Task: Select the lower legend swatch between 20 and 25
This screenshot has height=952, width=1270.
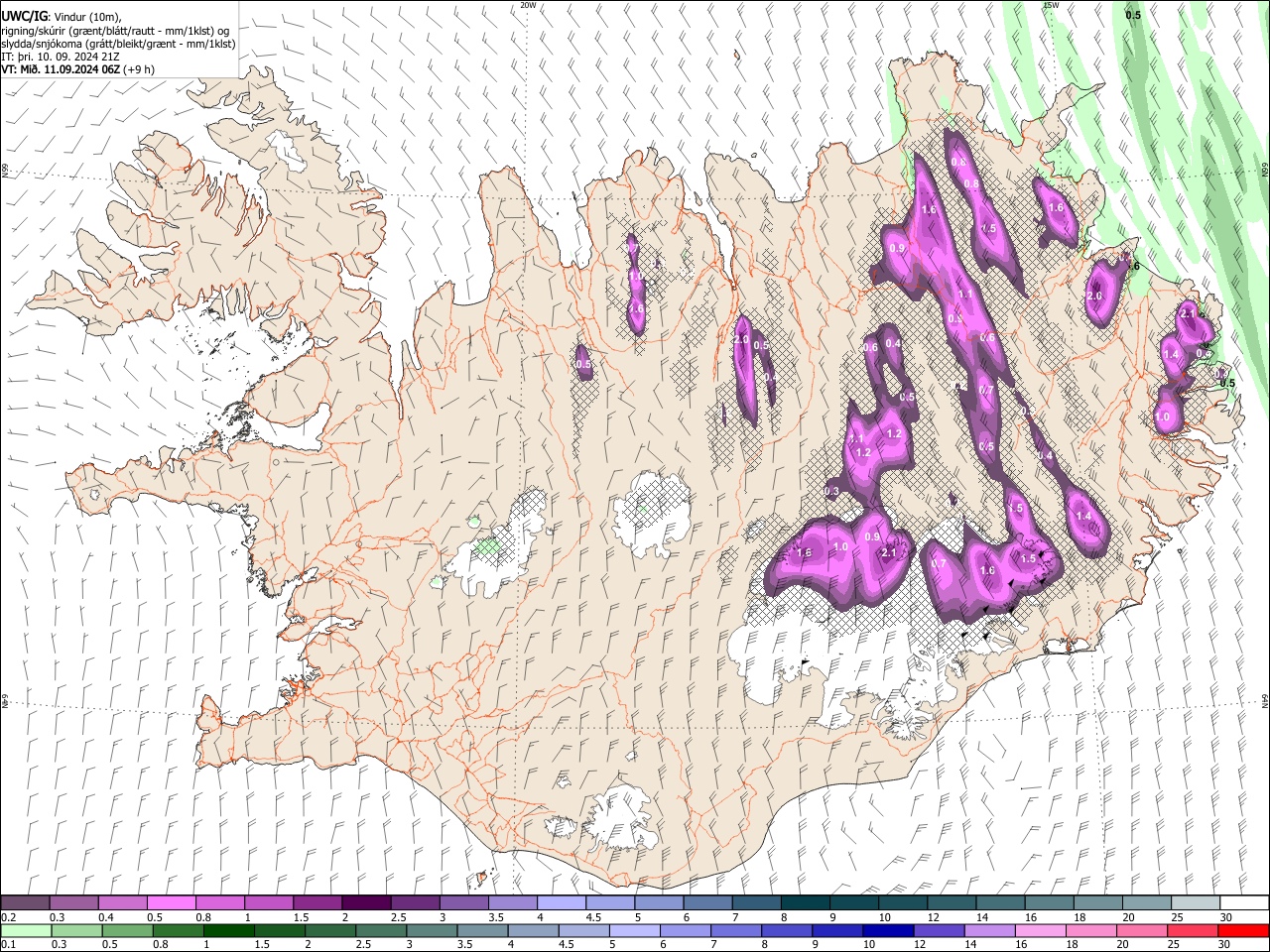Action: (1141, 930)
